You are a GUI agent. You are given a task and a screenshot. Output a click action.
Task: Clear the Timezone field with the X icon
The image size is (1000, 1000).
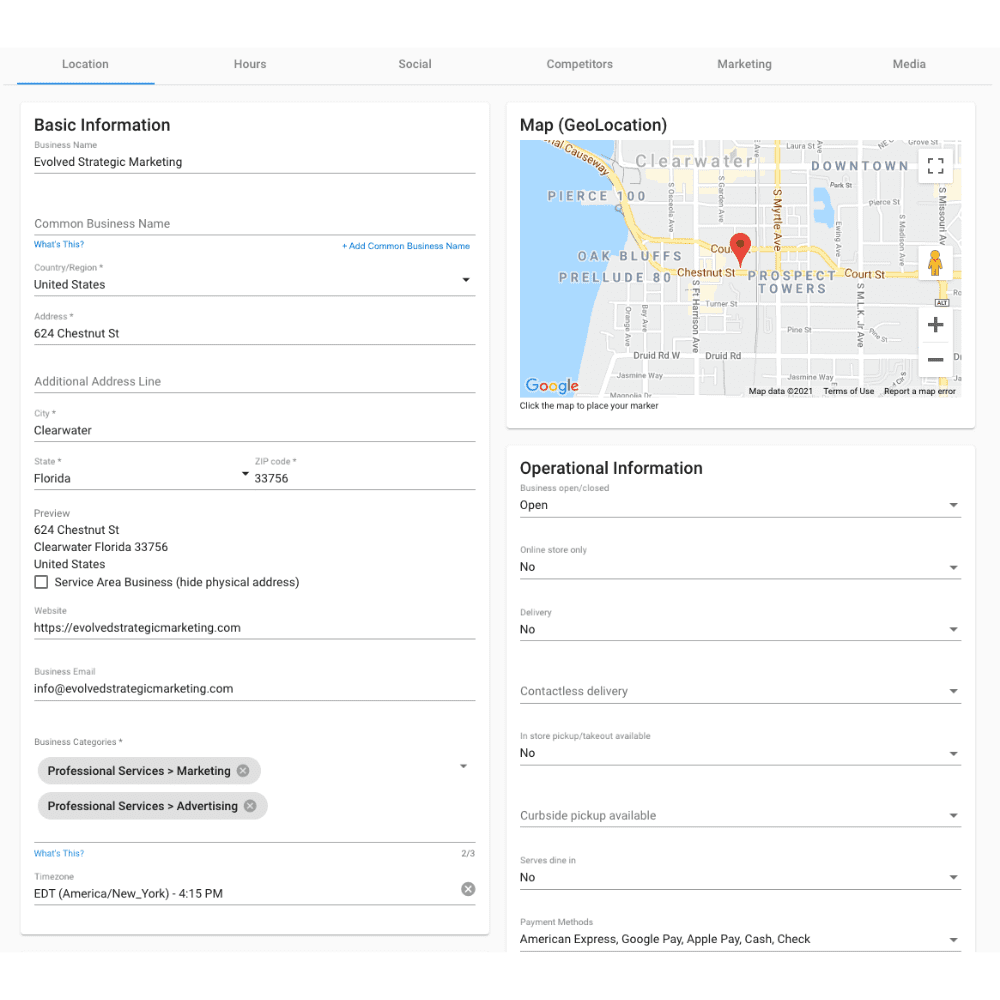[467, 888]
